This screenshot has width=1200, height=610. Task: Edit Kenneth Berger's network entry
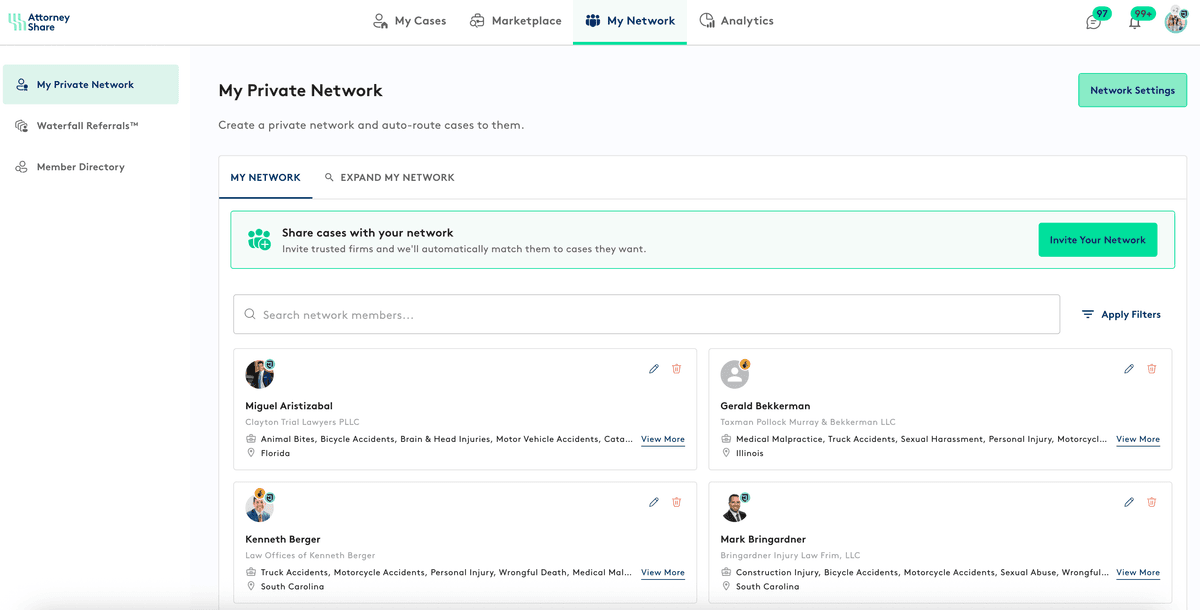(654, 502)
